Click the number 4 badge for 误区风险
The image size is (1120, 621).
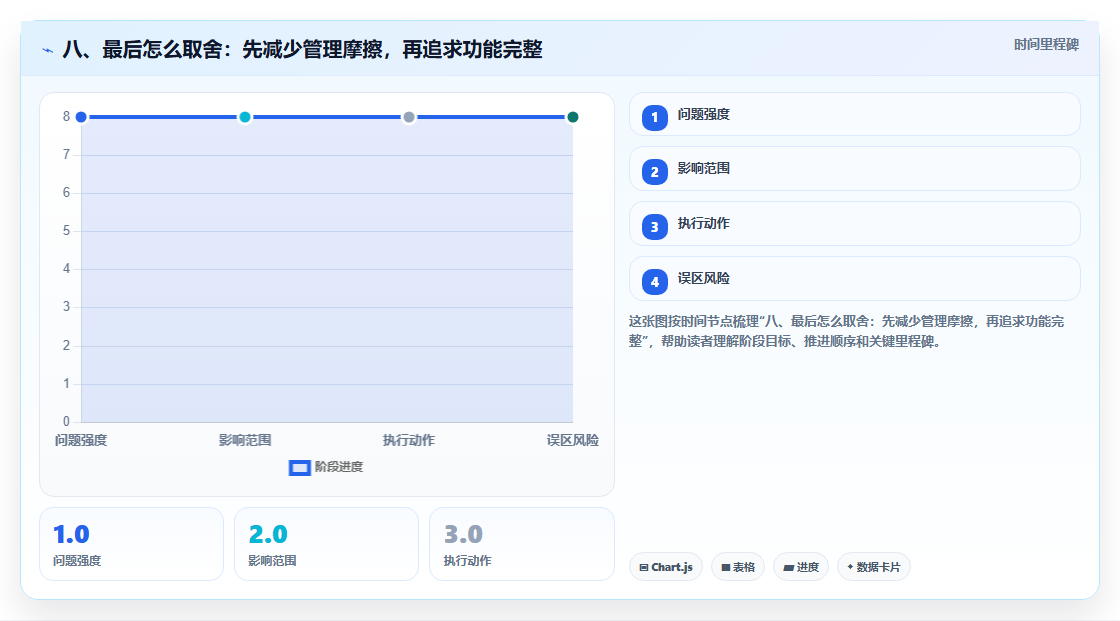coord(654,282)
